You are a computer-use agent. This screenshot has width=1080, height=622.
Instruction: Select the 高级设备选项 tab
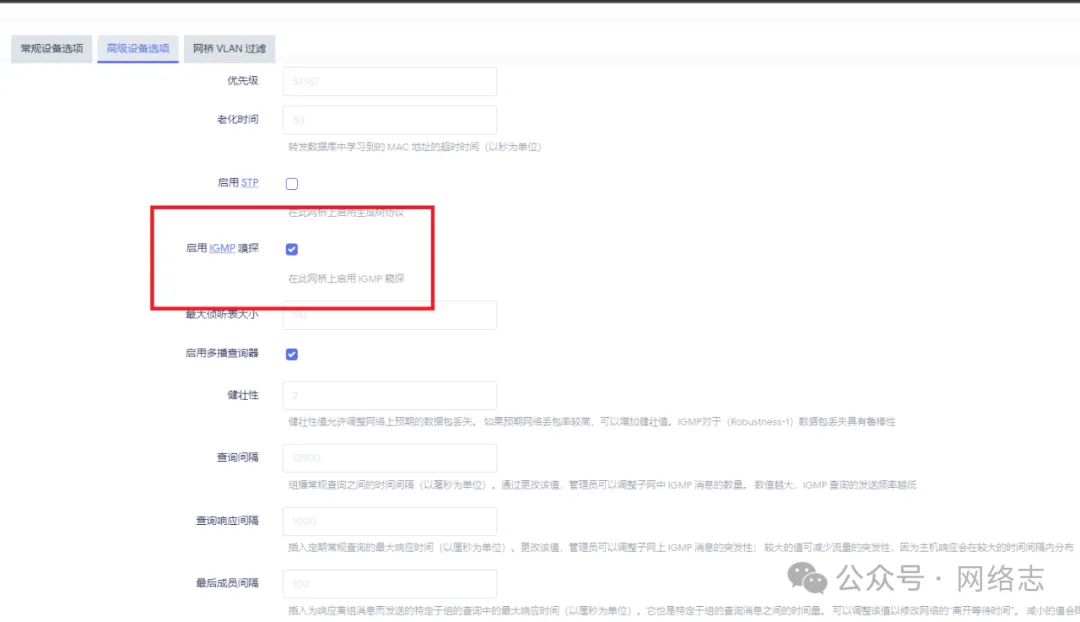137,48
